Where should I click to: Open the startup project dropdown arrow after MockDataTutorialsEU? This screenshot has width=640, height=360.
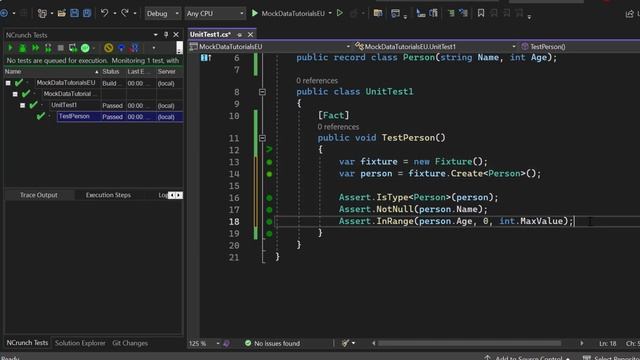(x=330, y=13)
